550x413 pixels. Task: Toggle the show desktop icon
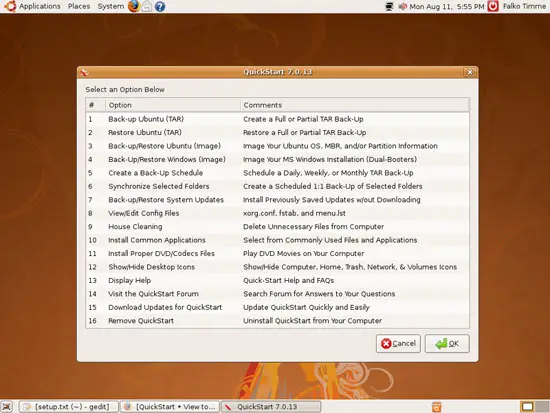click(x=7, y=407)
